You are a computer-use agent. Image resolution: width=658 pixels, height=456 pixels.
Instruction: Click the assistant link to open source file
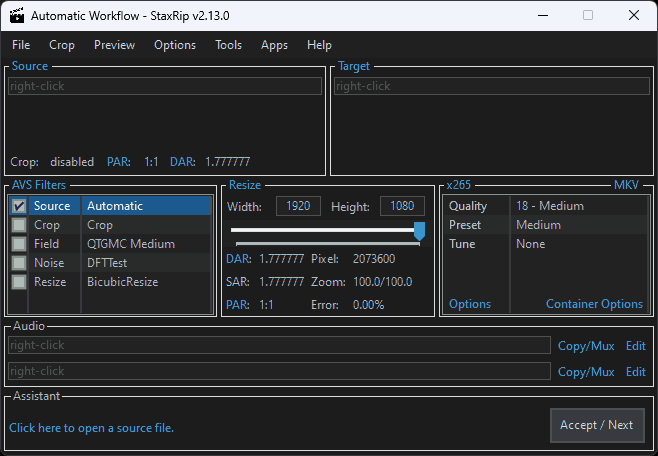coord(91,428)
